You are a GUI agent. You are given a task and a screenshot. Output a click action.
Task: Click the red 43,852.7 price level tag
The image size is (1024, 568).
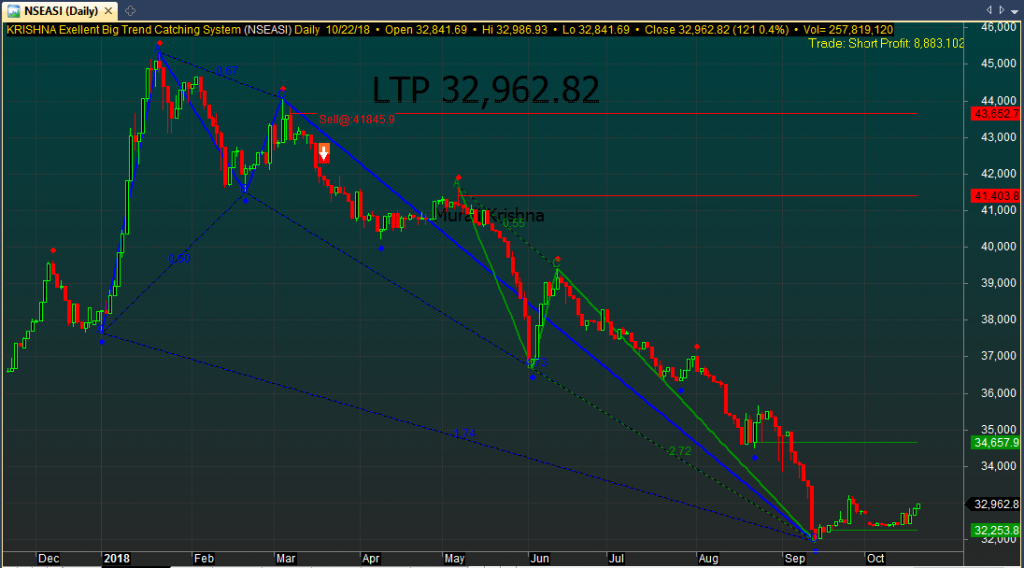[994, 114]
